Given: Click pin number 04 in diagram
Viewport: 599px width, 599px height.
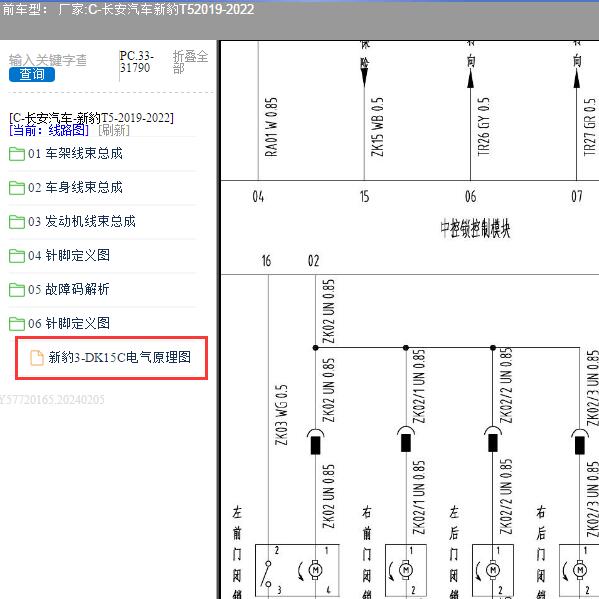Looking at the screenshot, I should point(258,197).
